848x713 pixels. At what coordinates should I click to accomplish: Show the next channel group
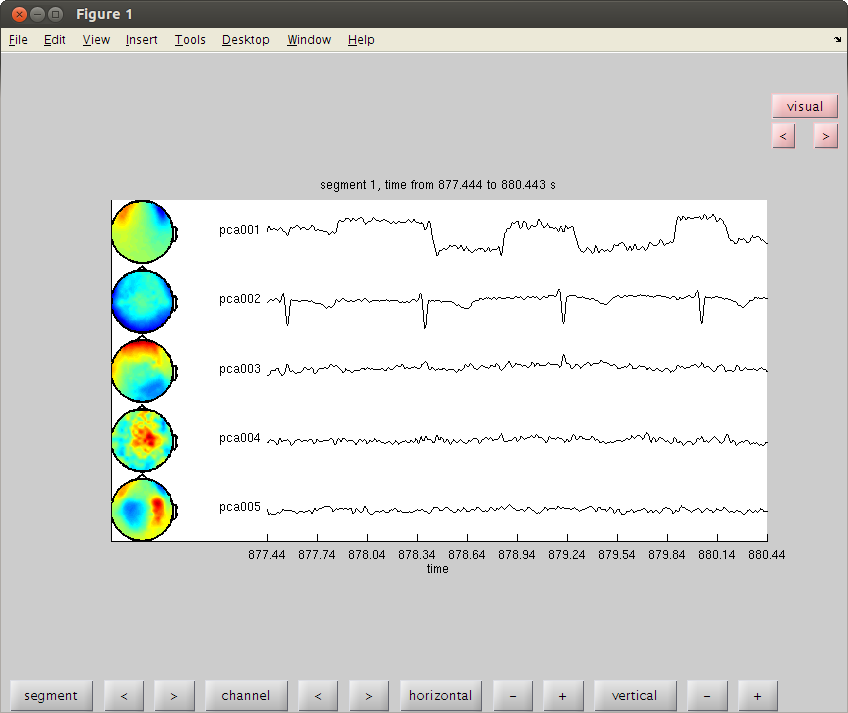(x=369, y=696)
